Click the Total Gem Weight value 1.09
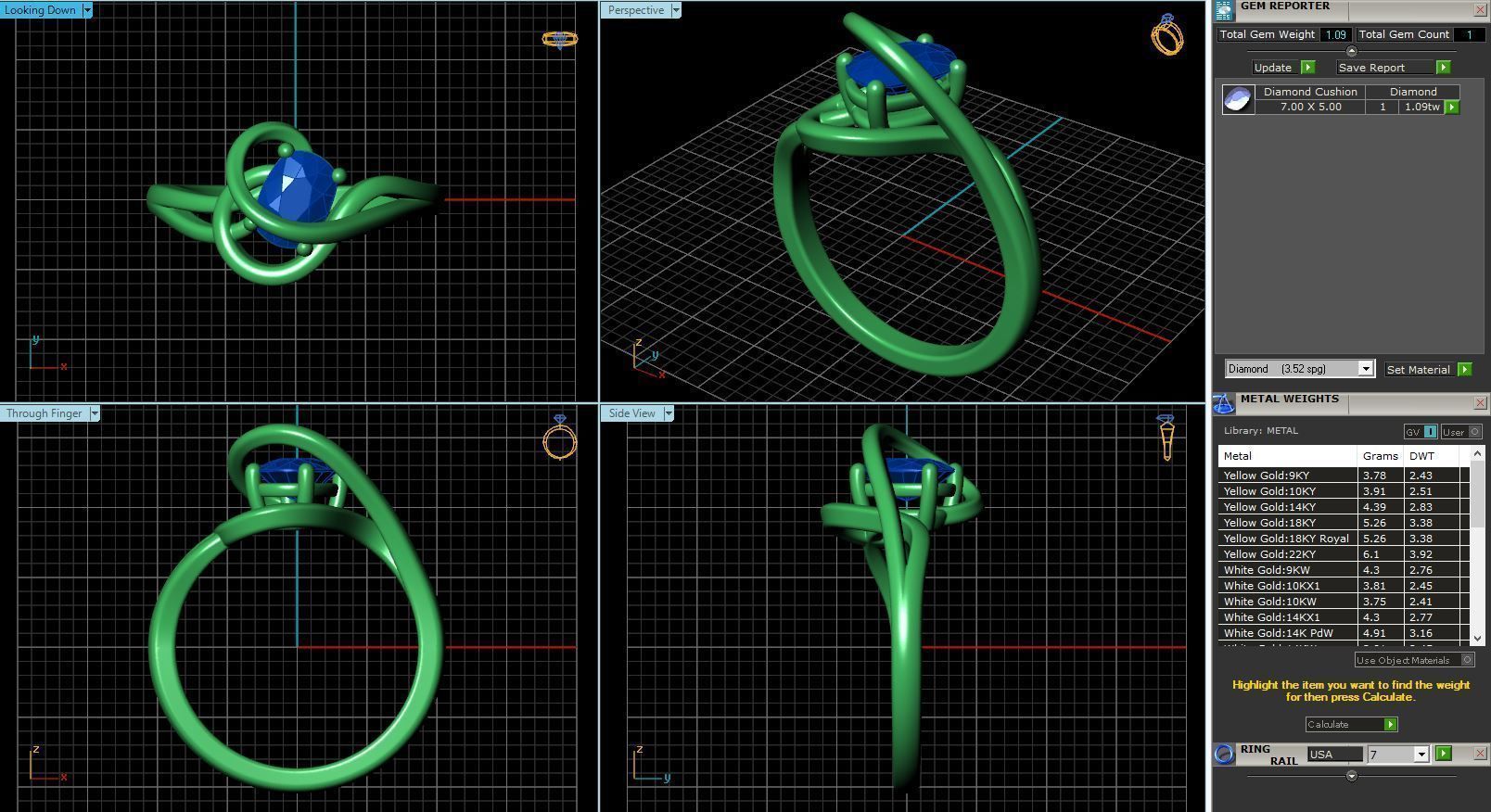Viewport: 1491px width, 812px height. [x=1335, y=34]
